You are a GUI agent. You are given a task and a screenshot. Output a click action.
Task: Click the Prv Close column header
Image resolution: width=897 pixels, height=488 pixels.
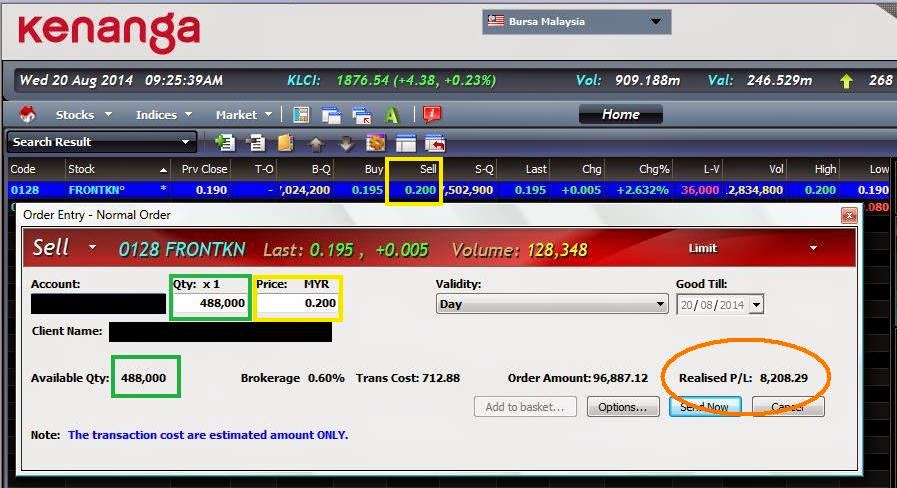tap(204, 169)
